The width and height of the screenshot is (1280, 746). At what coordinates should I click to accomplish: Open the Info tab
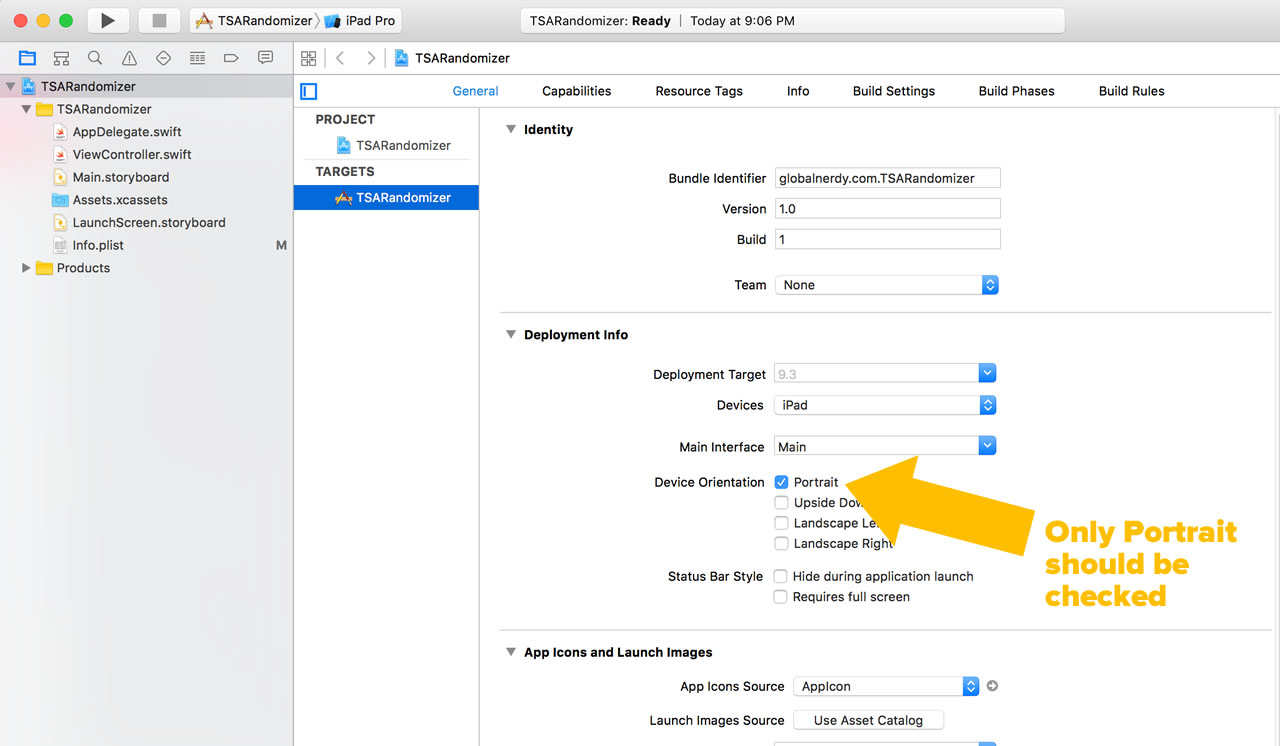click(x=798, y=91)
